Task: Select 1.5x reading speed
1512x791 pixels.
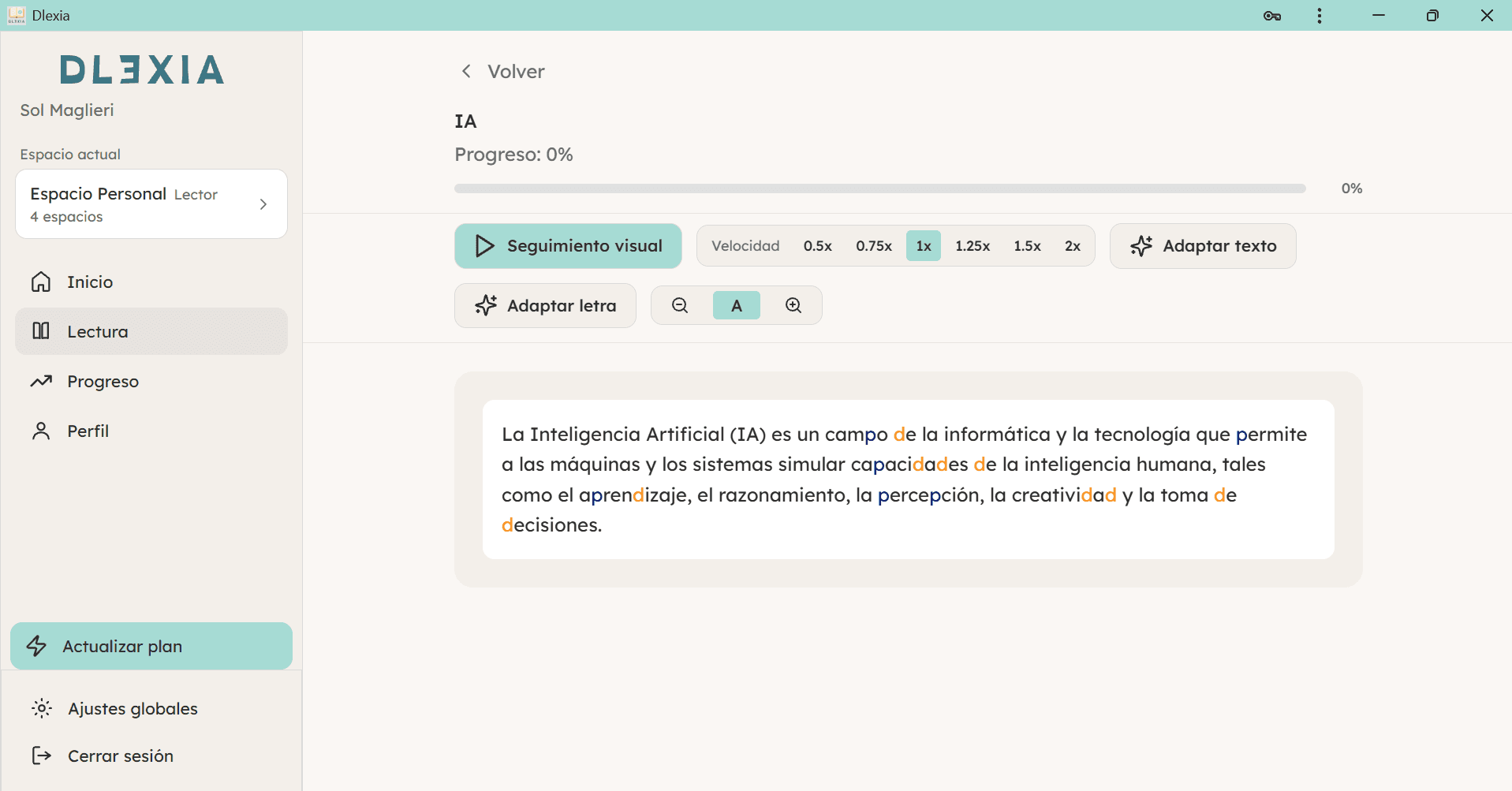Action: tap(1028, 246)
